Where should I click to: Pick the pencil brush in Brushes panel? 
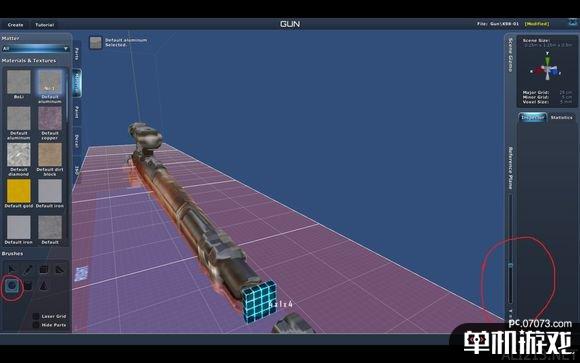pyautogui.click(x=28, y=269)
